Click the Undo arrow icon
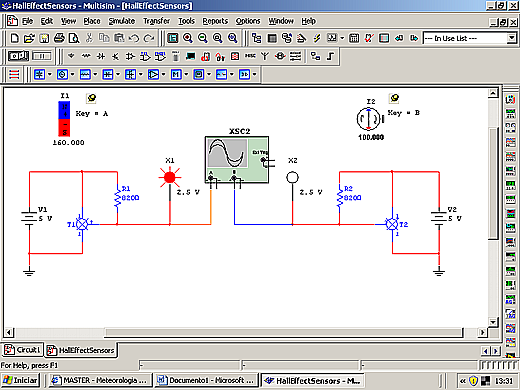 [134, 38]
